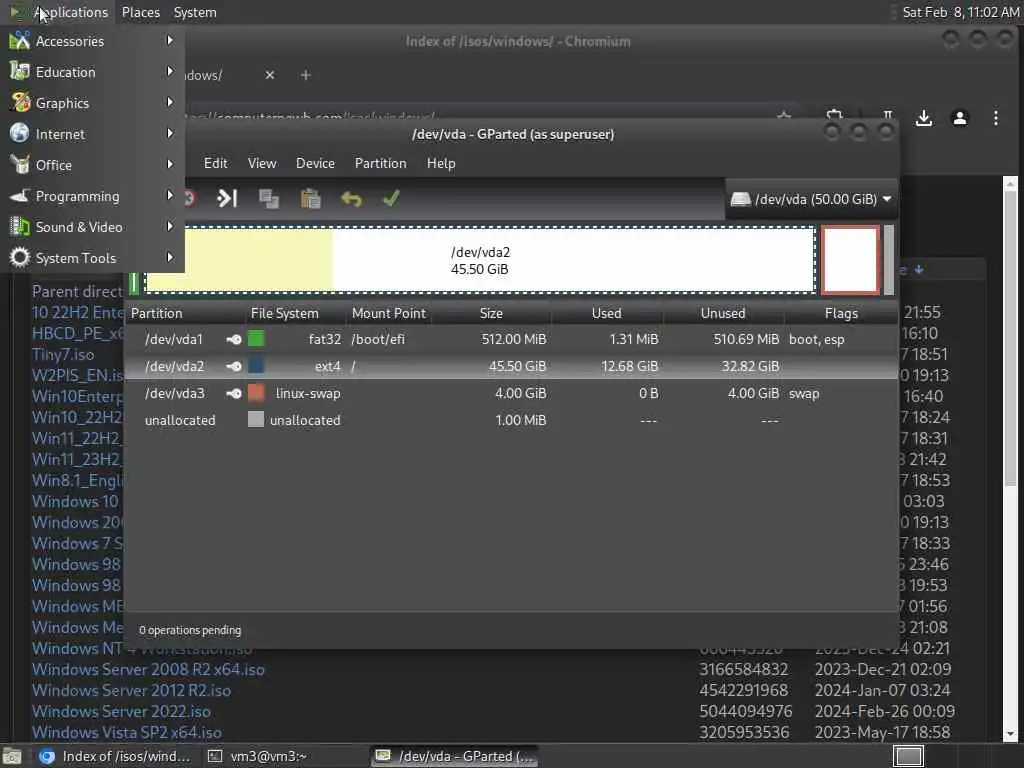Open new Chromium tab with plus
The height and width of the screenshot is (768, 1024).
(x=305, y=75)
